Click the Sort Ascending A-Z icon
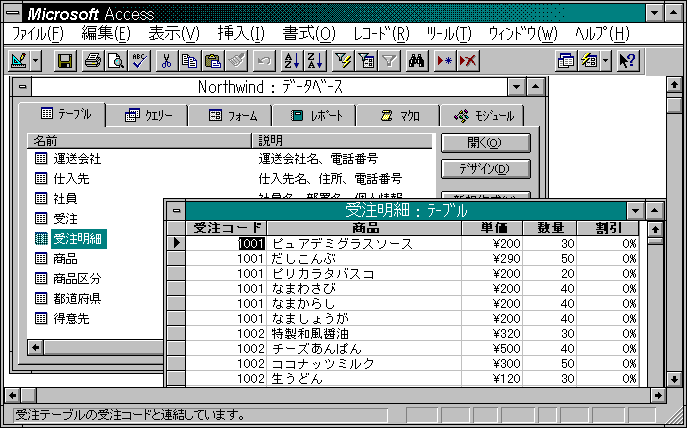 pyautogui.click(x=291, y=61)
